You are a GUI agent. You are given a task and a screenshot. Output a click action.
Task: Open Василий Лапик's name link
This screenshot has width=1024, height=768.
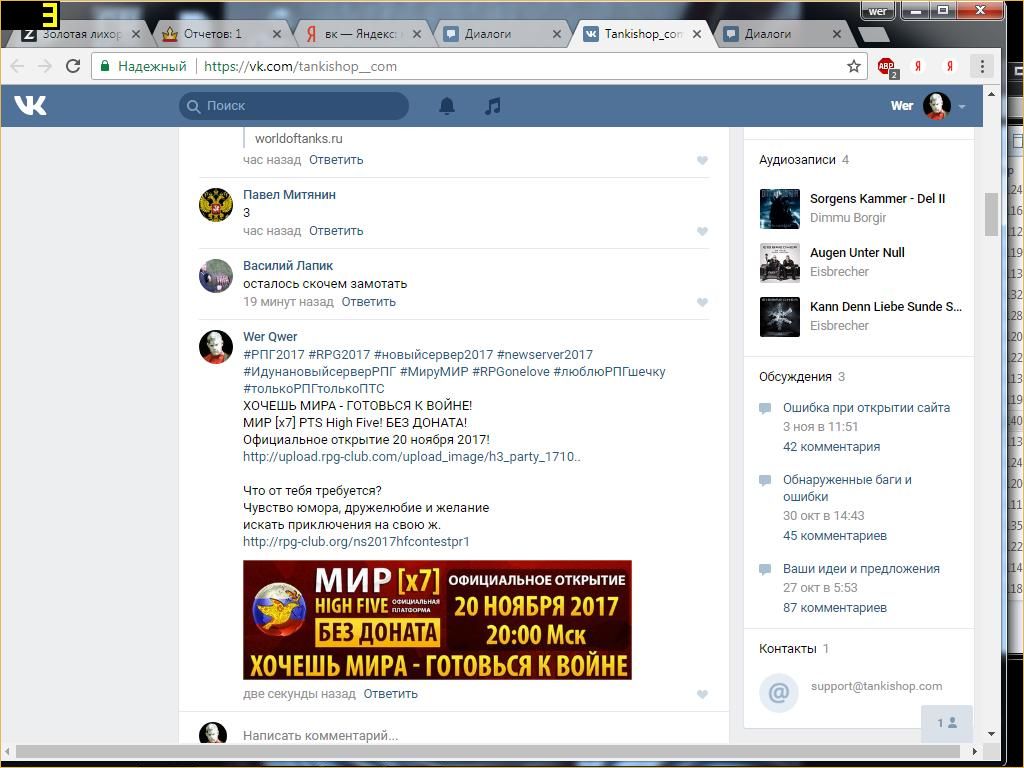pos(288,266)
